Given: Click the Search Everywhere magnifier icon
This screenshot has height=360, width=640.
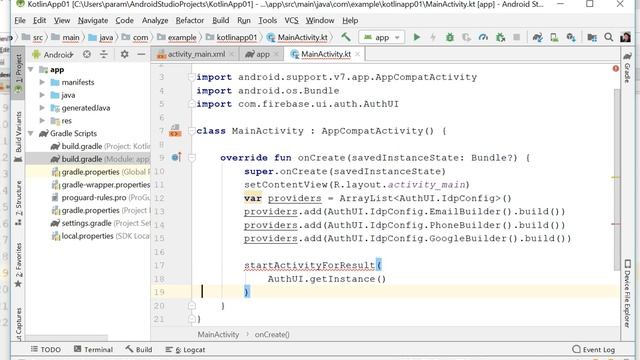Looking at the screenshot, I should 609,37.
